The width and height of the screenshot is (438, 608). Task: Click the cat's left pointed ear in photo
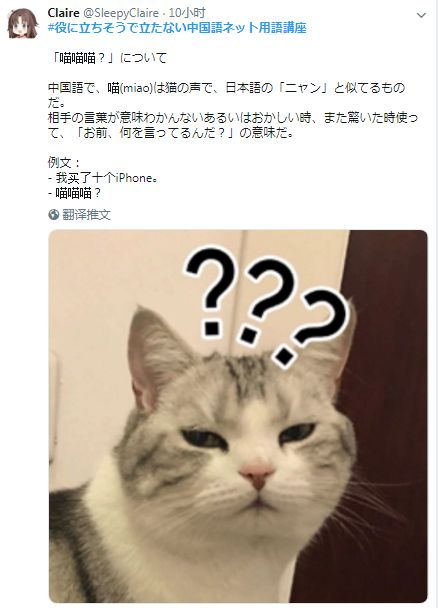[157, 357]
